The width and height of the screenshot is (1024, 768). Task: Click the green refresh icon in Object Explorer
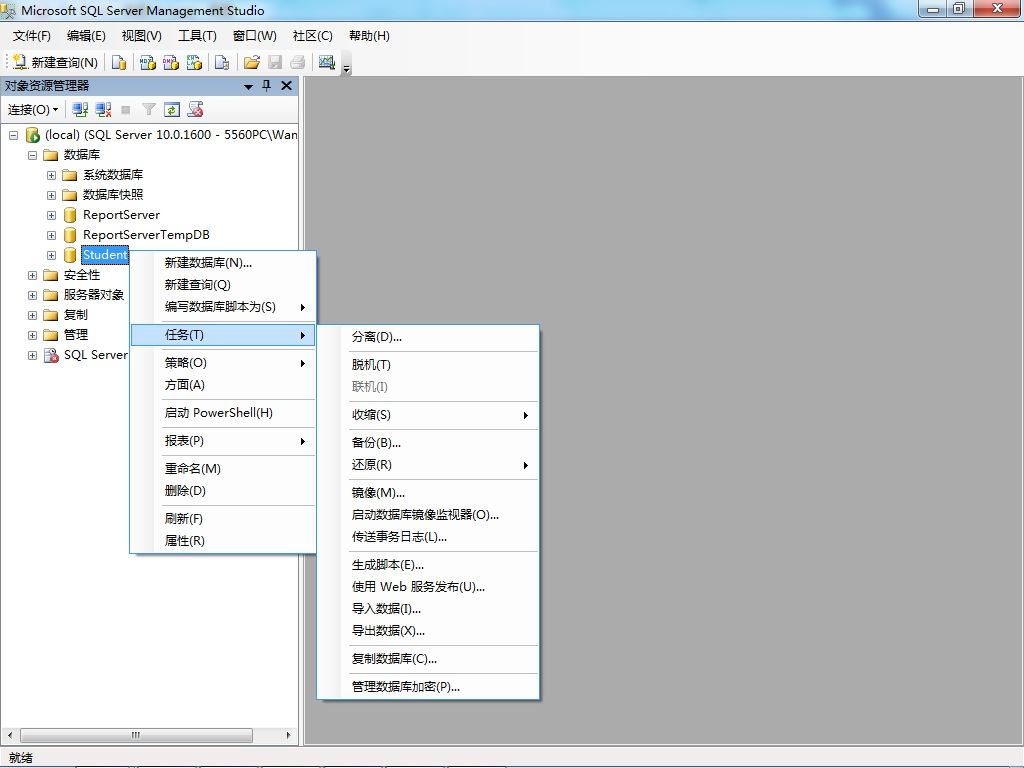pyautogui.click(x=172, y=110)
